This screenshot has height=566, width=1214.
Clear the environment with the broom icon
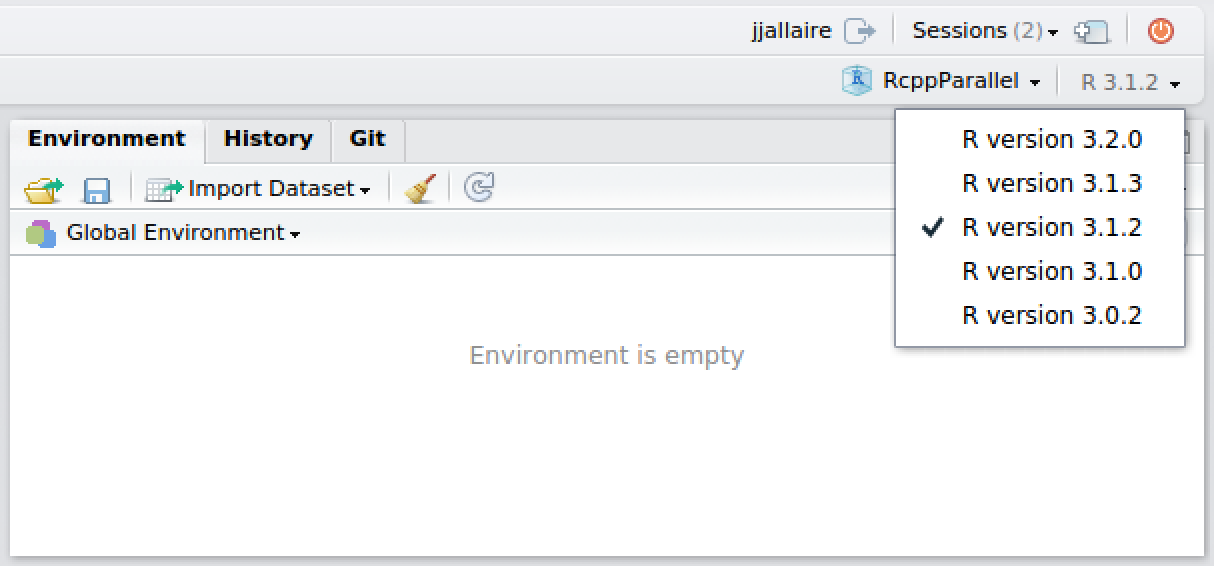tap(420, 188)
